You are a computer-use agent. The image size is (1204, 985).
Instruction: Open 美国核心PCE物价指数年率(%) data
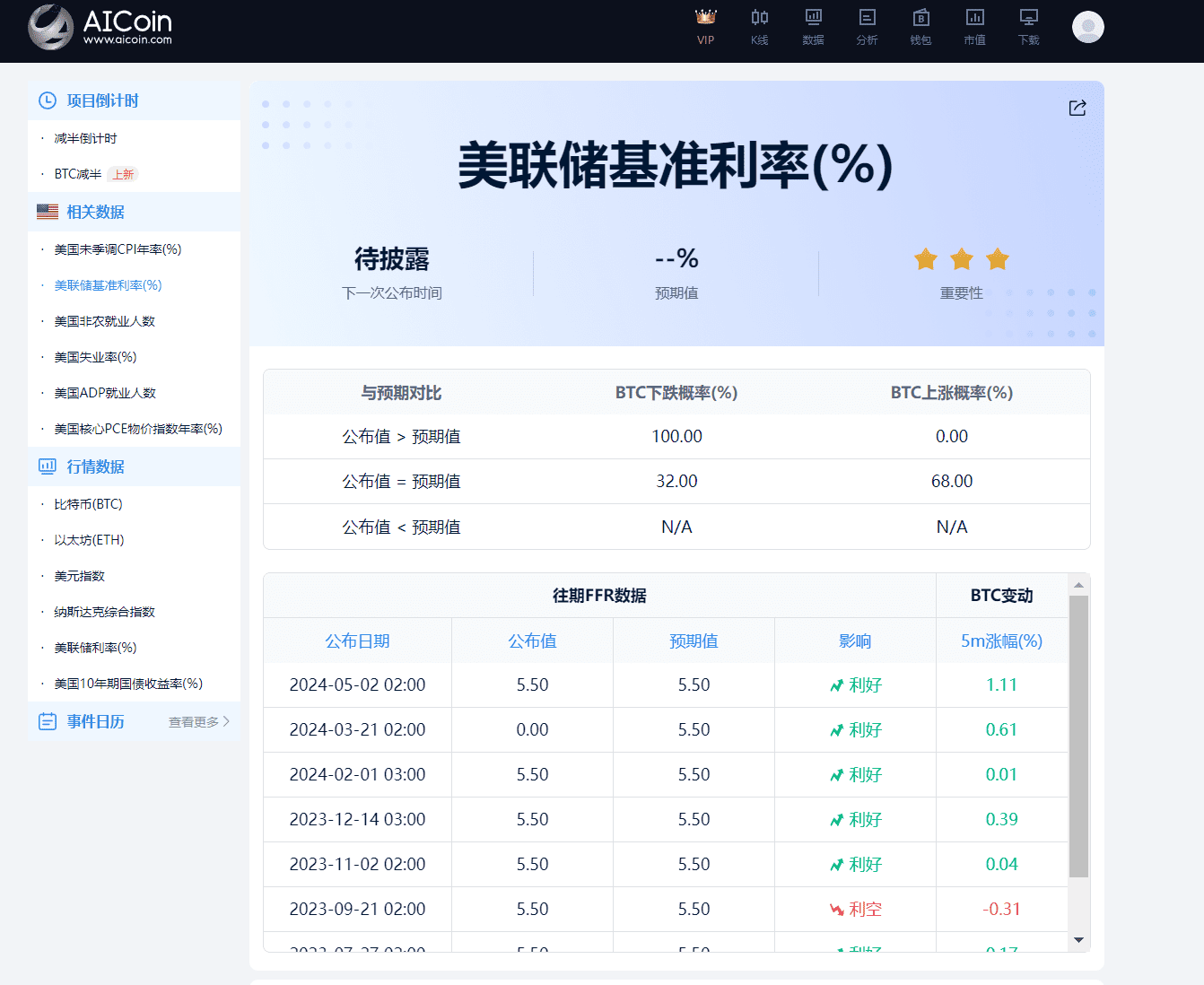(x=138, y=429)
